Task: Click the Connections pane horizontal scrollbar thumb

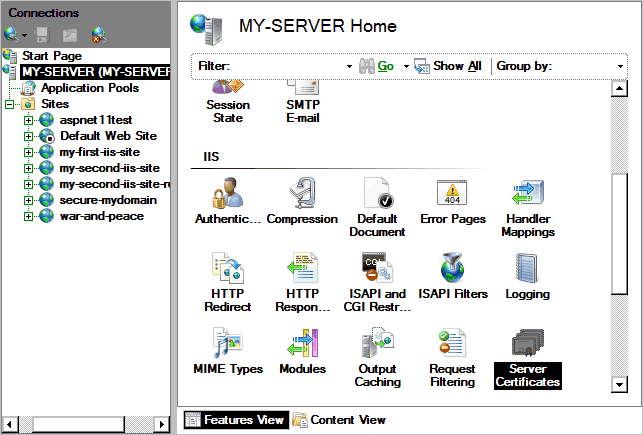Action: click(78, 424)
